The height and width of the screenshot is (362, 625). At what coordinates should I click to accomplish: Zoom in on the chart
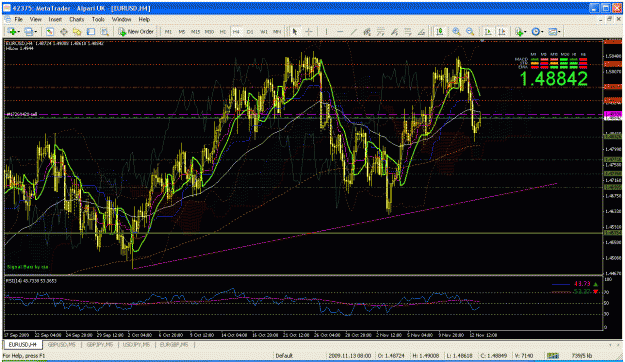(456, 31)
